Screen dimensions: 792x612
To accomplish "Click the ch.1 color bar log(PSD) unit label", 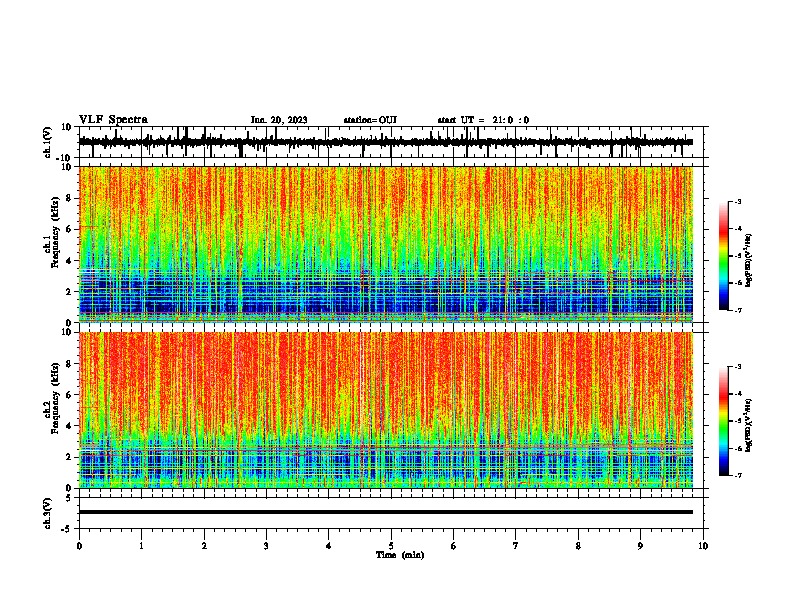I will tap(749, 260).
